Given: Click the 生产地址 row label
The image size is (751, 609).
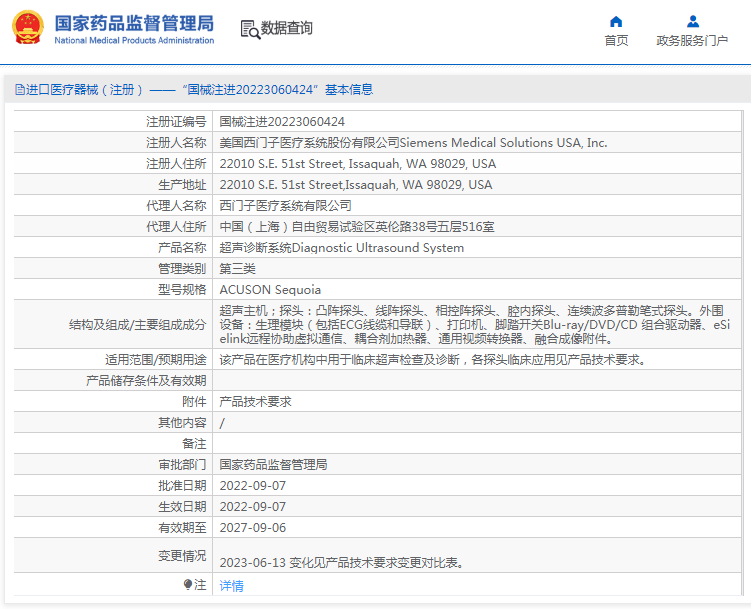Looking at the screenshot, I should (182, 185).
